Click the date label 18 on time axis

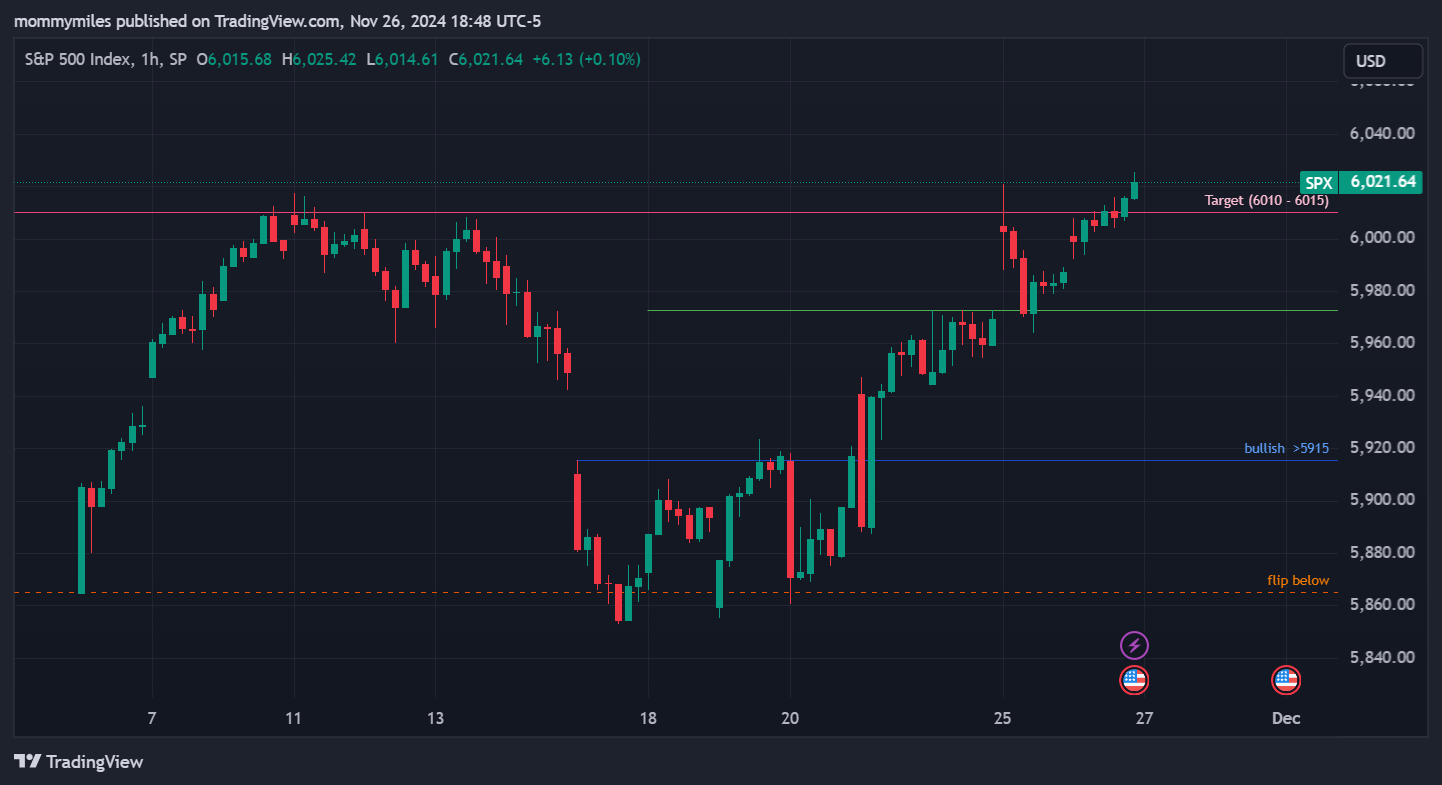(x=648, y=718)
